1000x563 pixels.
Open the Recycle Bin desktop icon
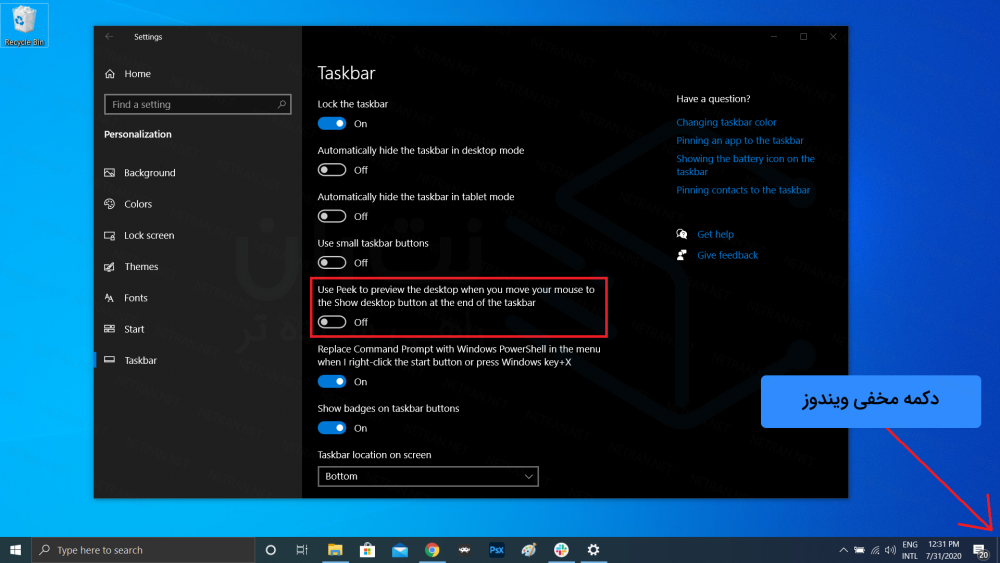tap(24, 24)
